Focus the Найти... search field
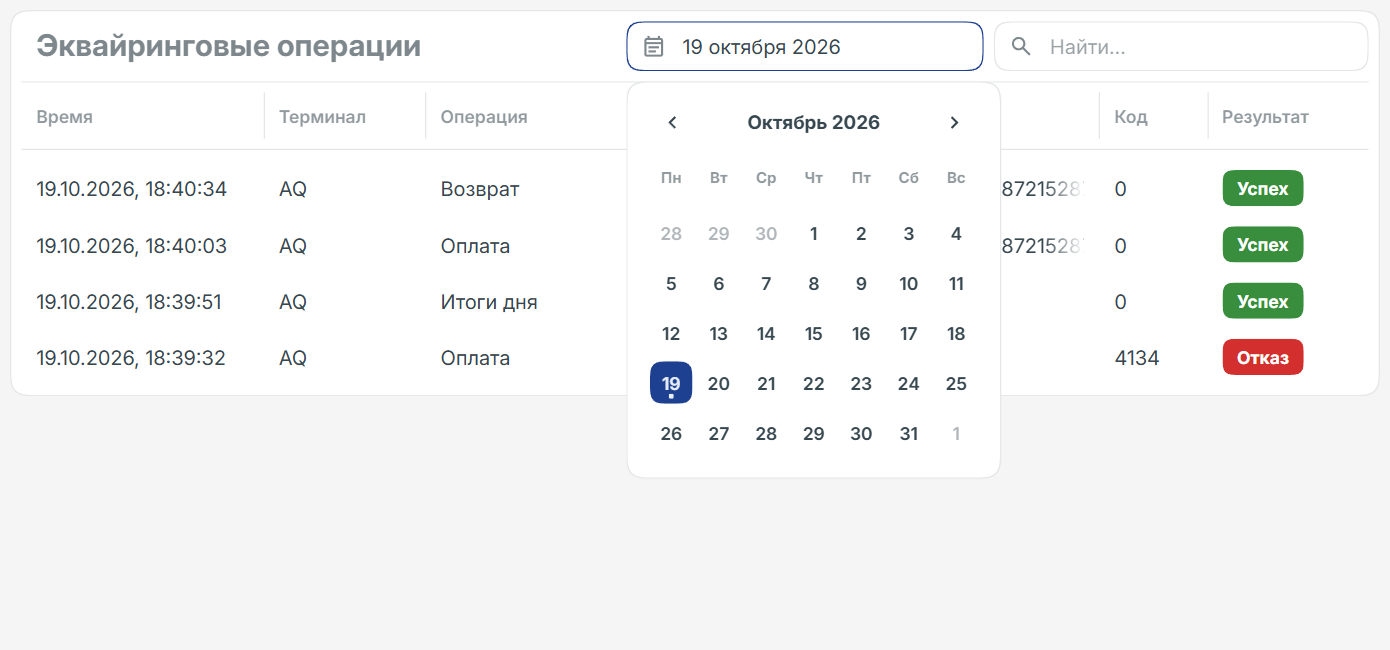This screenshot has width=1390, height=650. [1181, 47]
